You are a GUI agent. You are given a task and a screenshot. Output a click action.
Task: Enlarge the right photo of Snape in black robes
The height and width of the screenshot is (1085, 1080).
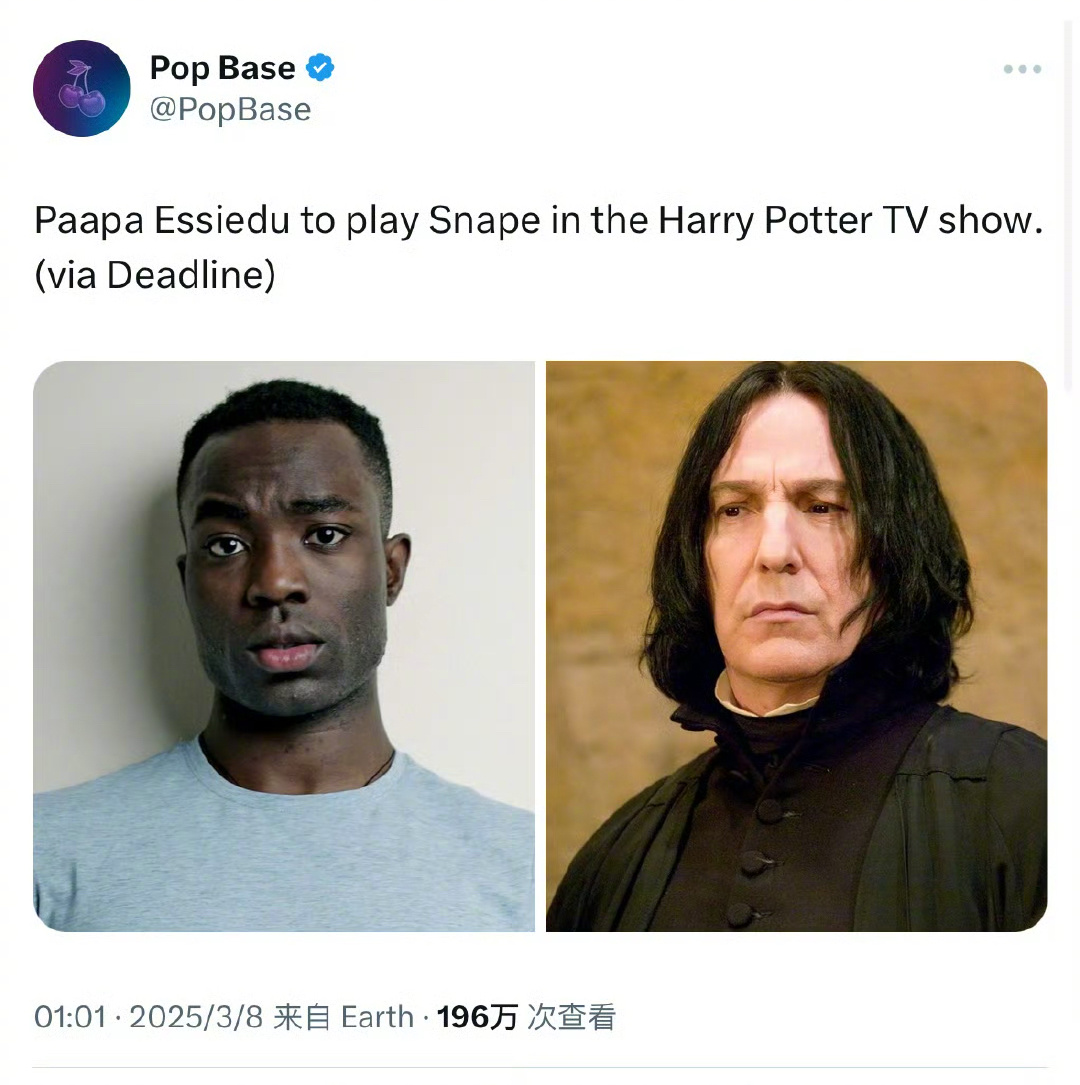(x=796, y=646)
